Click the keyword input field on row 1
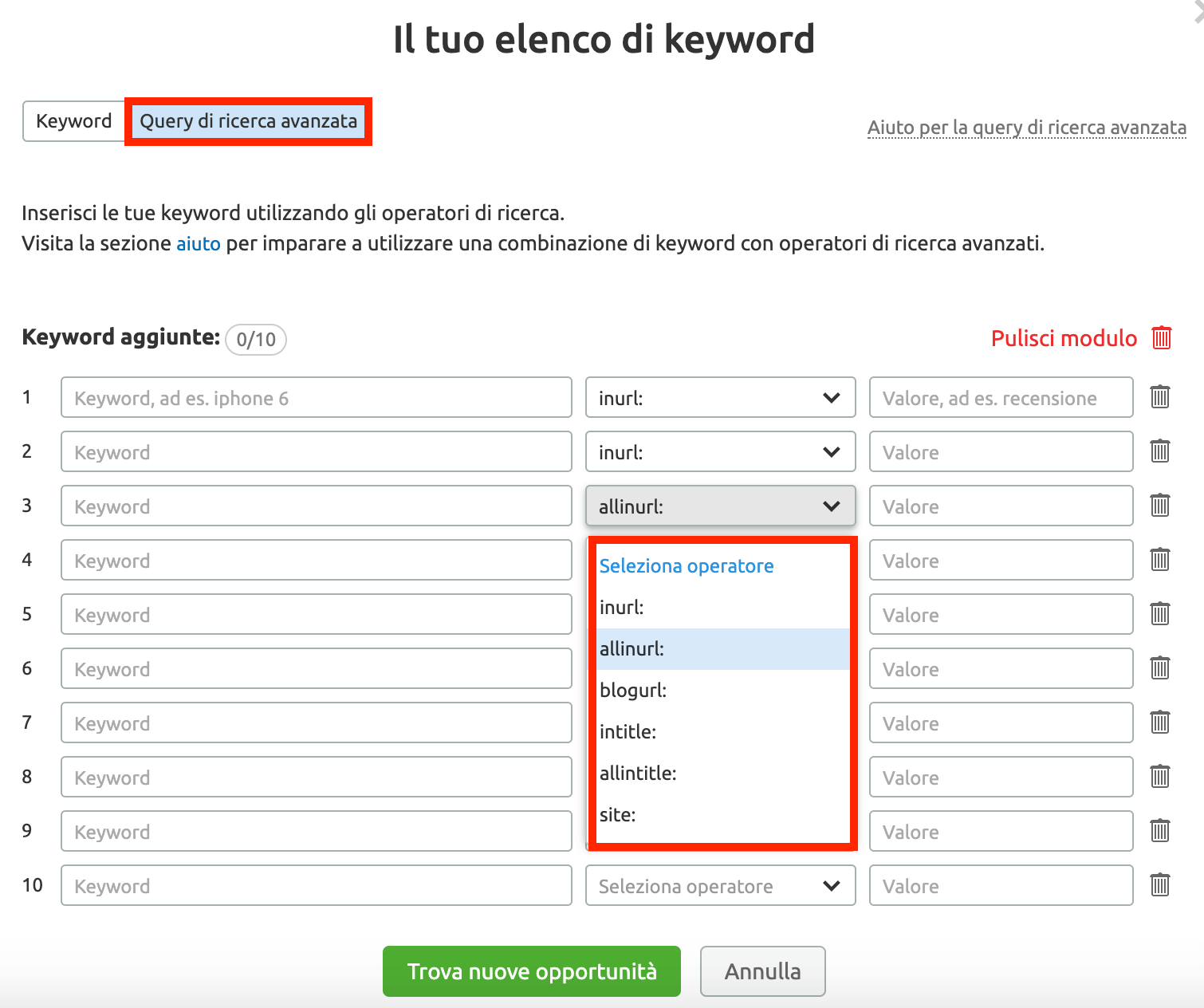The width and height of the screenshot is (1204, 1008). [x=316, y=397]
